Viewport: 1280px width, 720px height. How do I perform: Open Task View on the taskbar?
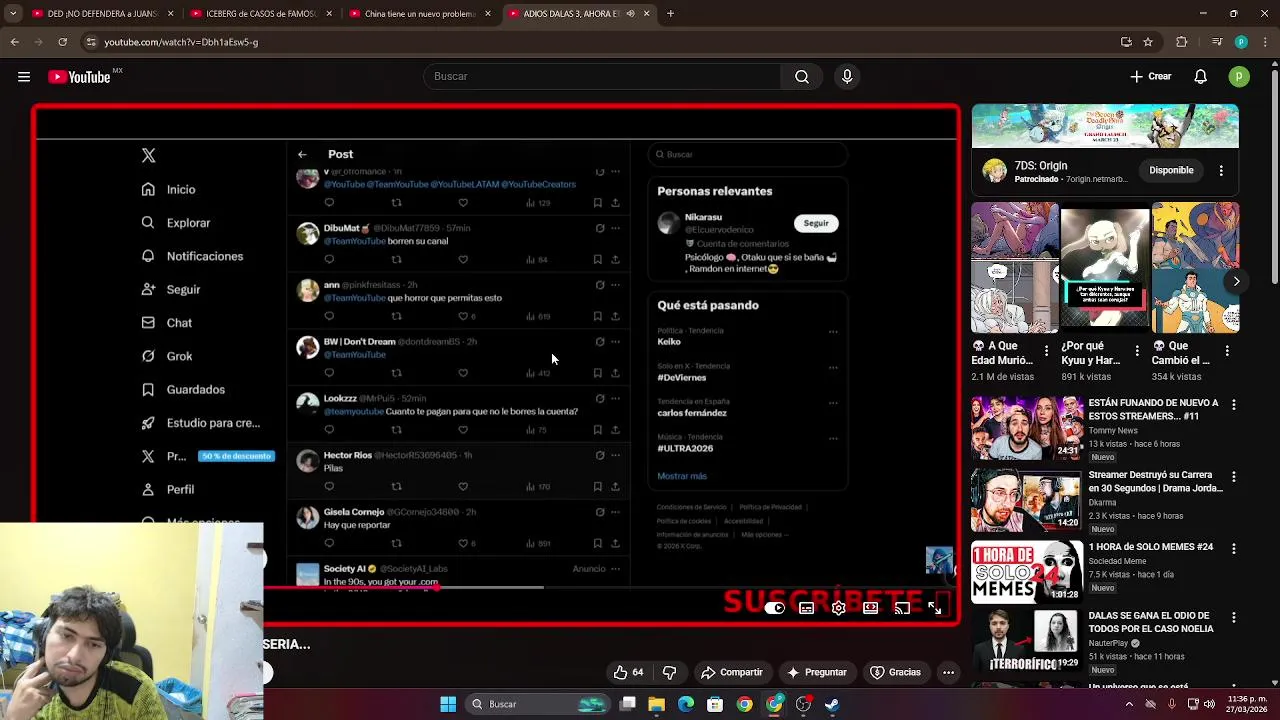pos(628,704)
